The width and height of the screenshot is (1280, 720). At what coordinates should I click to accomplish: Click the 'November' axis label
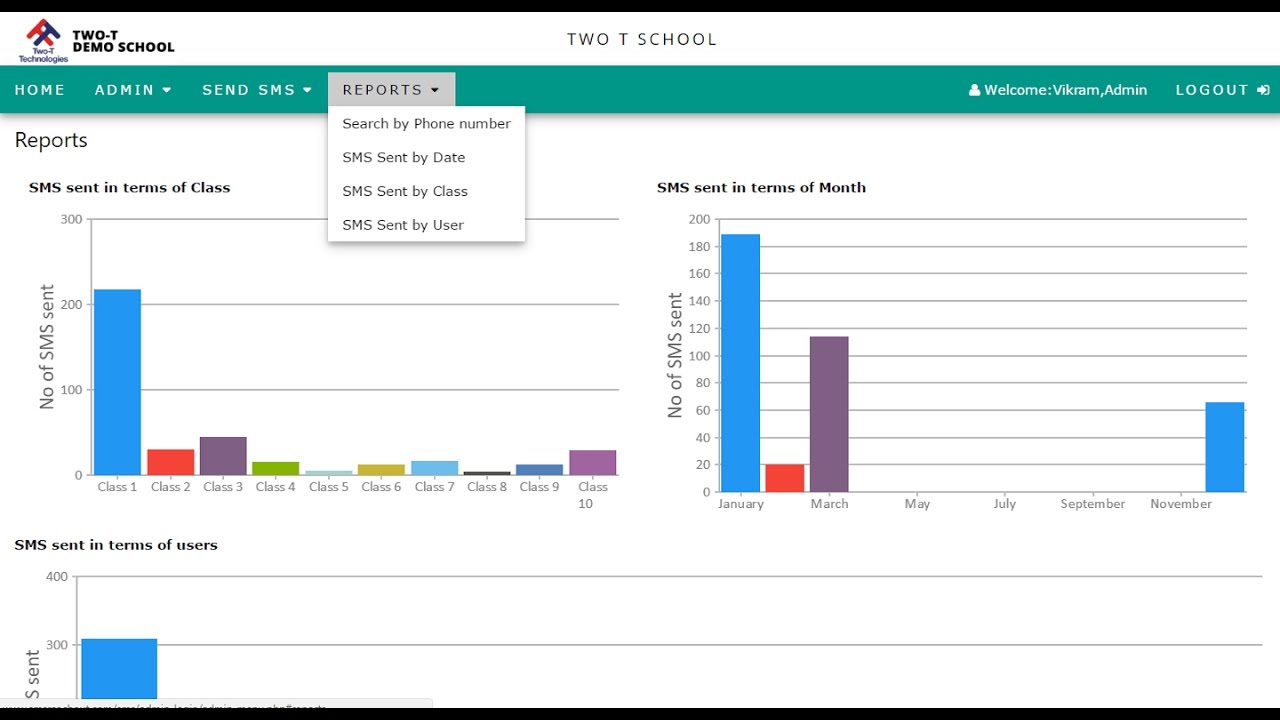1181,504
